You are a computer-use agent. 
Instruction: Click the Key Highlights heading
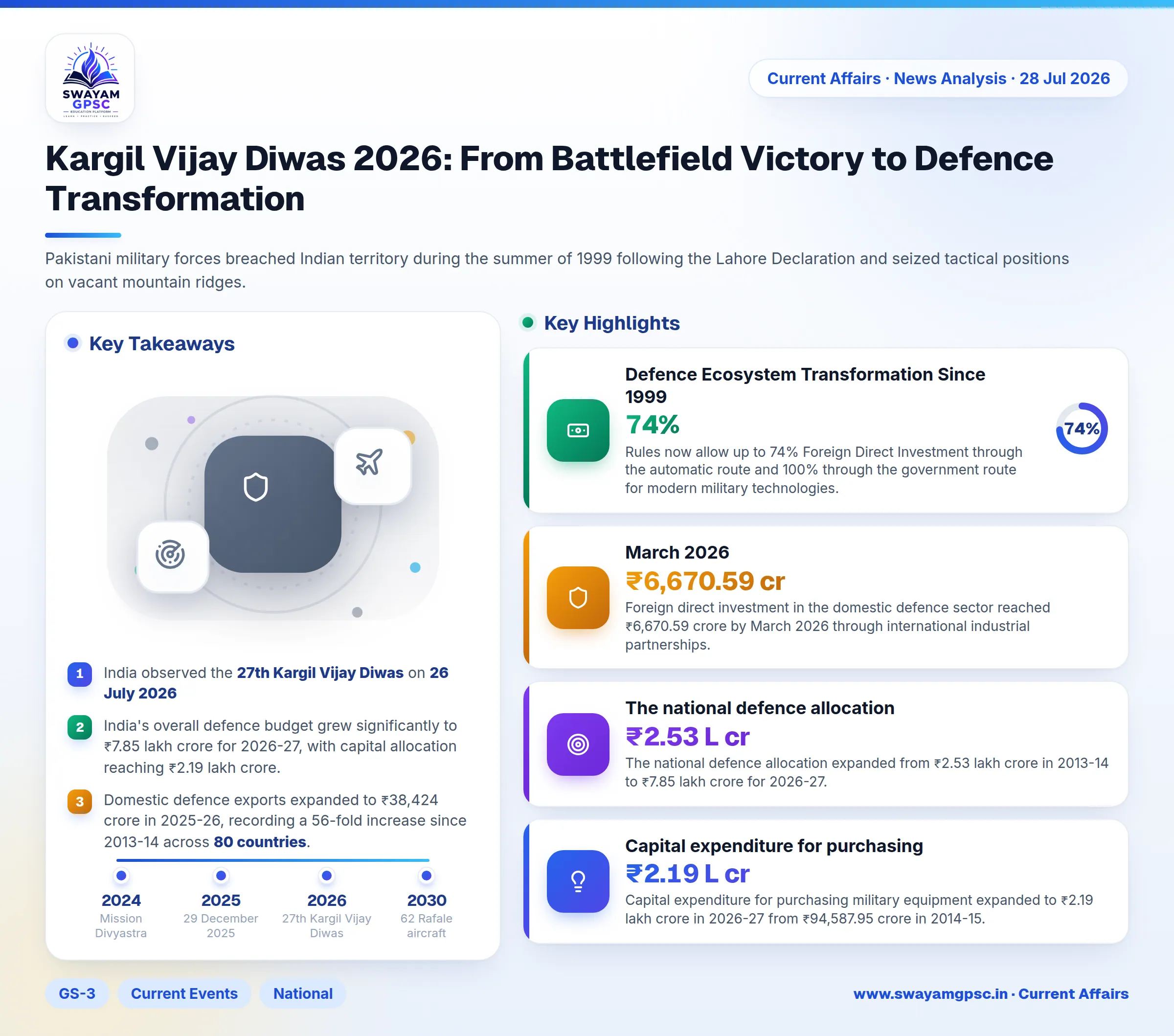611,323
